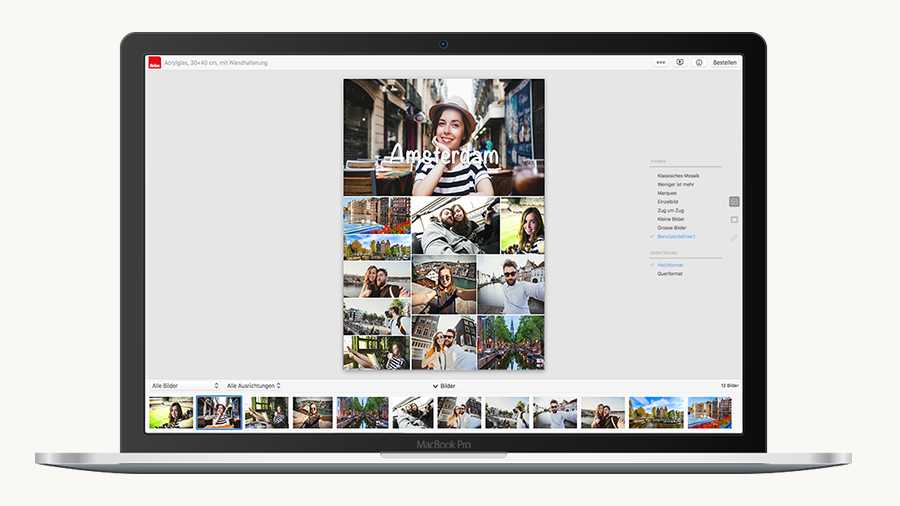900x506 pixels.
Task: Click the info icon beside Bestellen
Action: (x=699, y=62)
